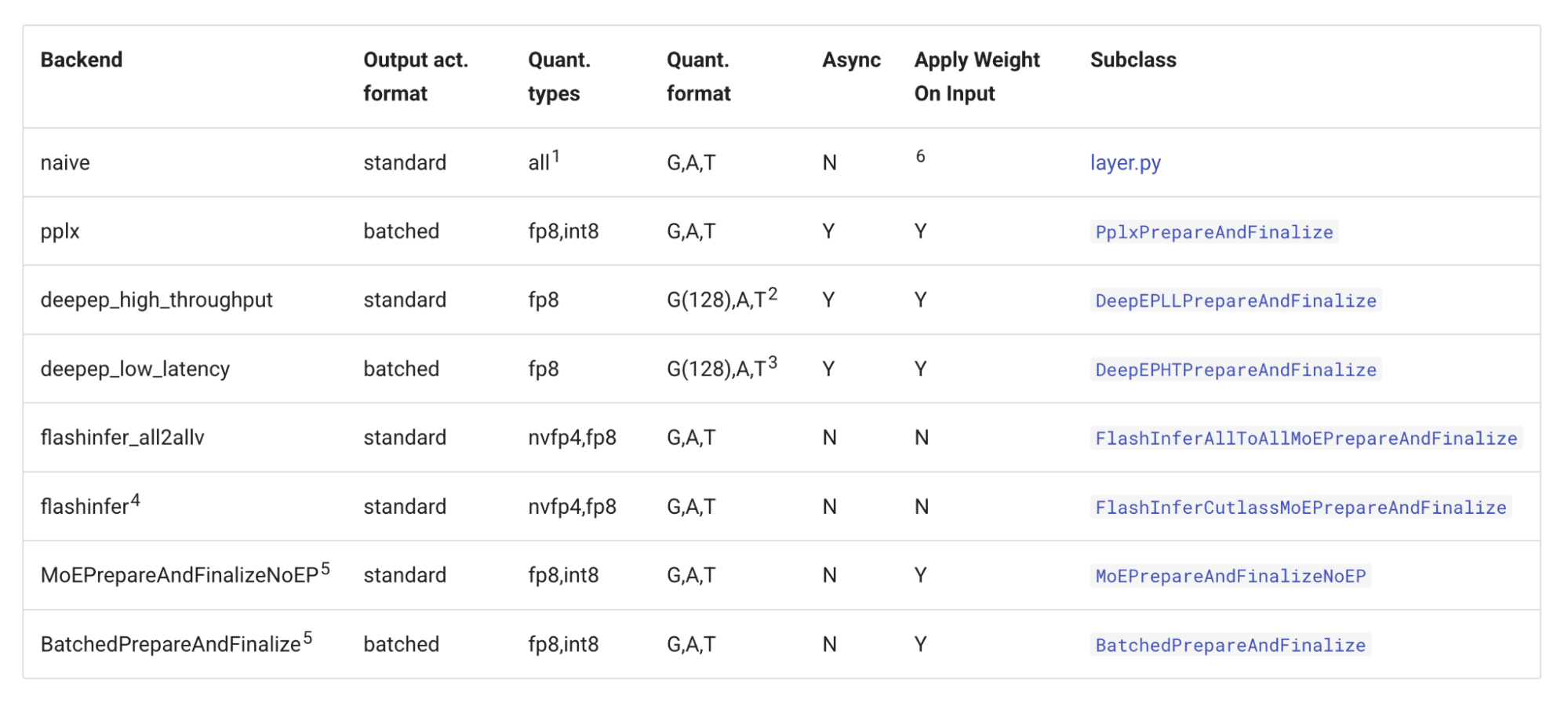The height and width of the screenshot is (710, 1568).
Task: Open the layer.py link
Action: [x=1125, y=162]
